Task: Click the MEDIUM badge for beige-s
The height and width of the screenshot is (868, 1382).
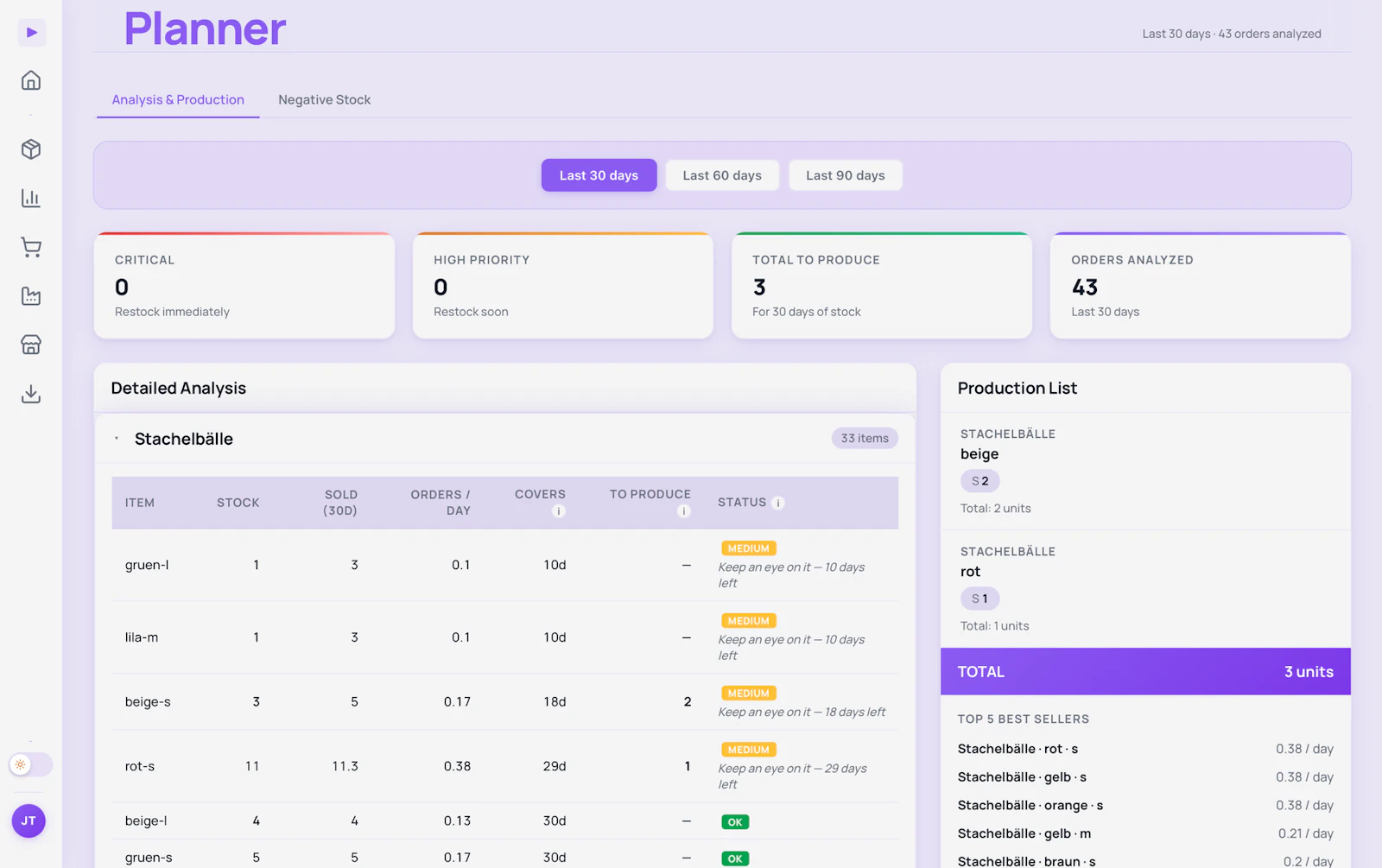Action: [749, 694]
